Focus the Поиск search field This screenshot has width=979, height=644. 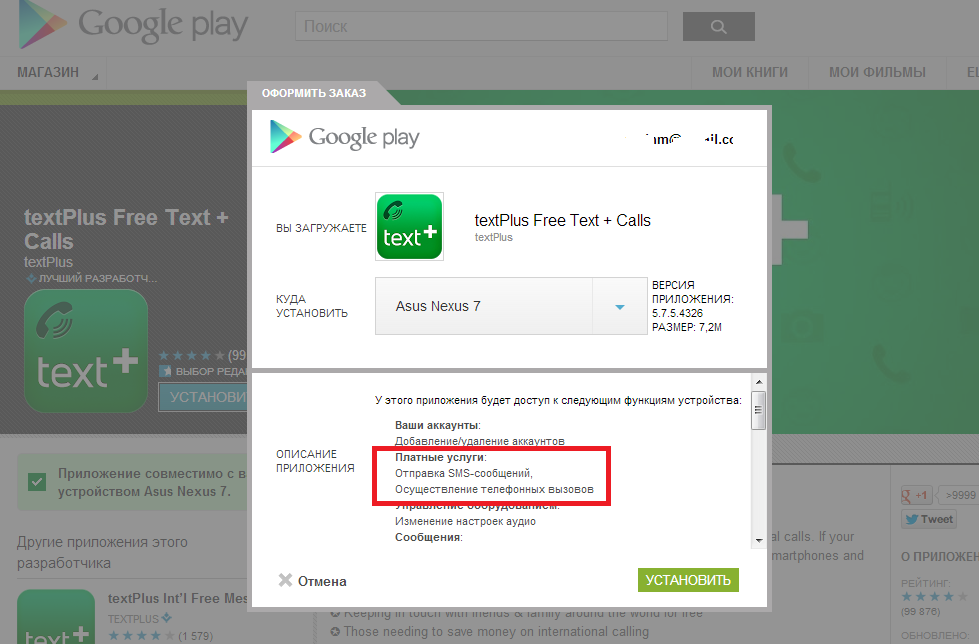[481, 26]
